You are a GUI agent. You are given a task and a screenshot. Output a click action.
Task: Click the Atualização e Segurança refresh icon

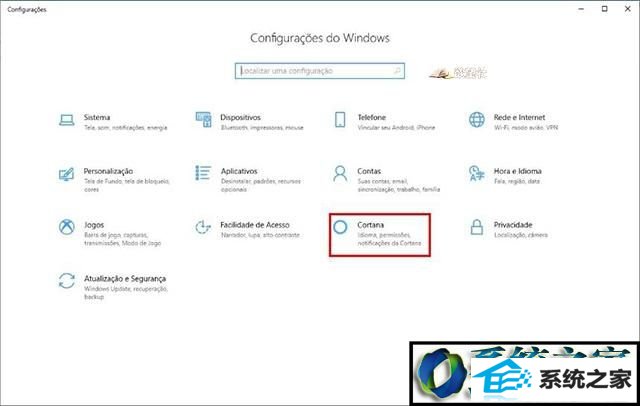pyautogui.click(x=67, y=282)
